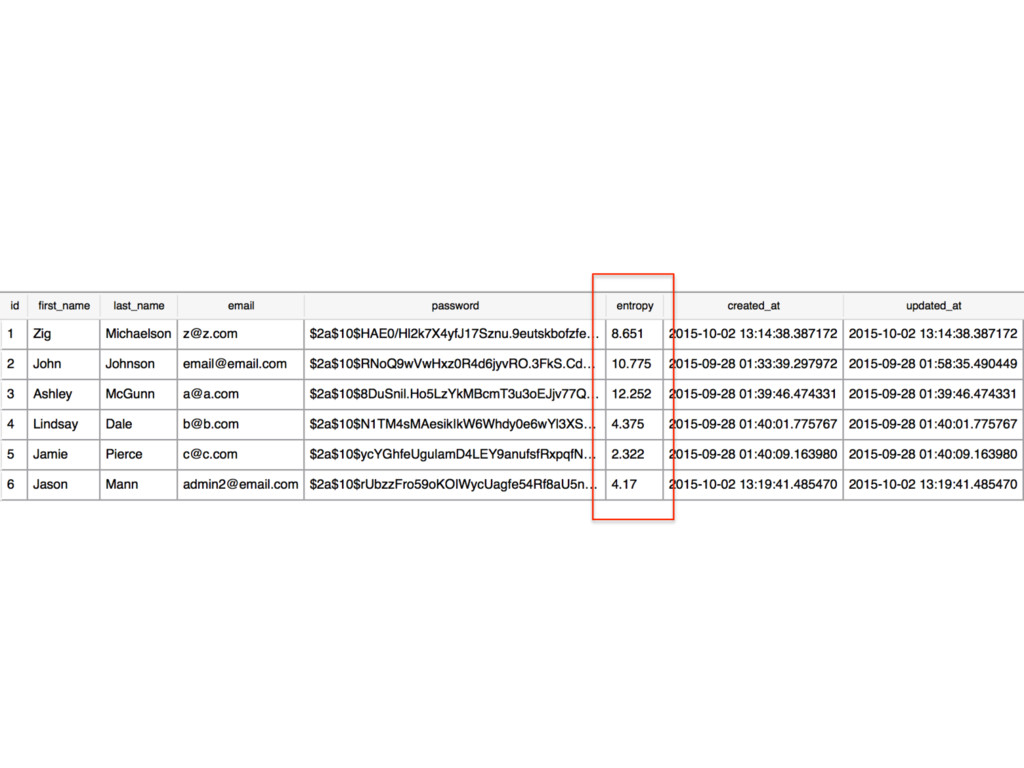Viewport: 1024px width, 768px height.
Task: Click id cell 1 in Zig's row
Action: pyautogui.click(x=14, y=334)
